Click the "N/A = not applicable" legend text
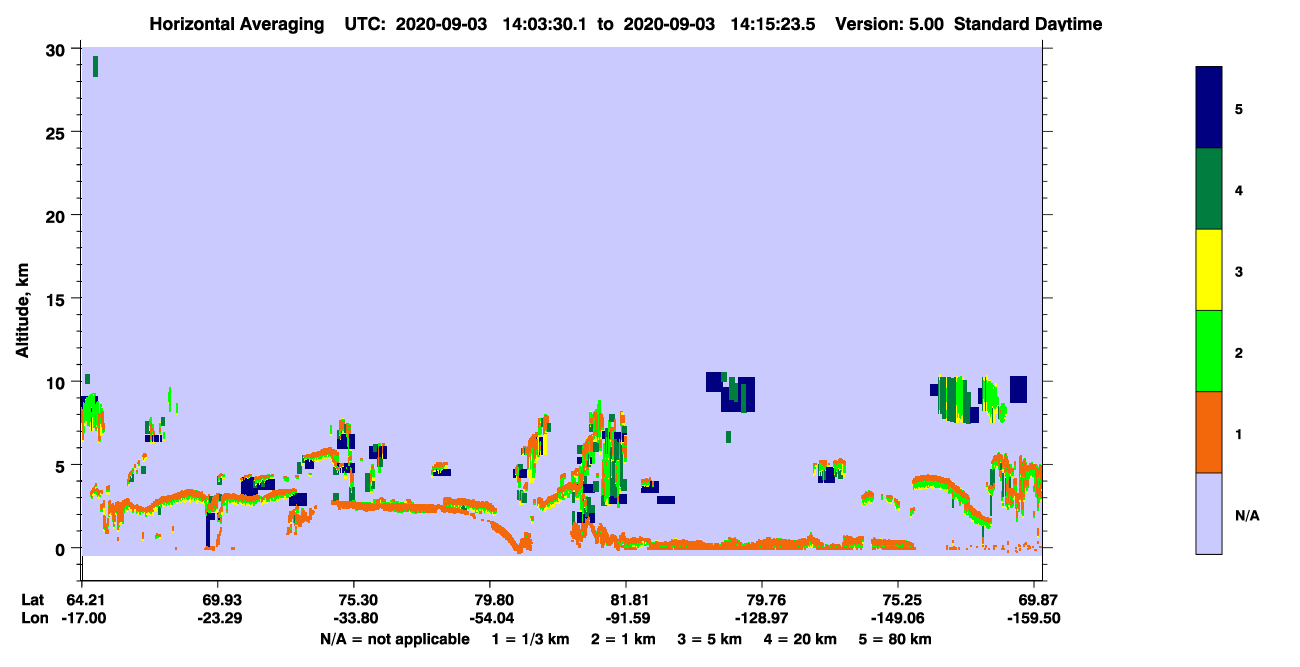Viewport: 1300px width, 667px height. (x=394, y=639)
